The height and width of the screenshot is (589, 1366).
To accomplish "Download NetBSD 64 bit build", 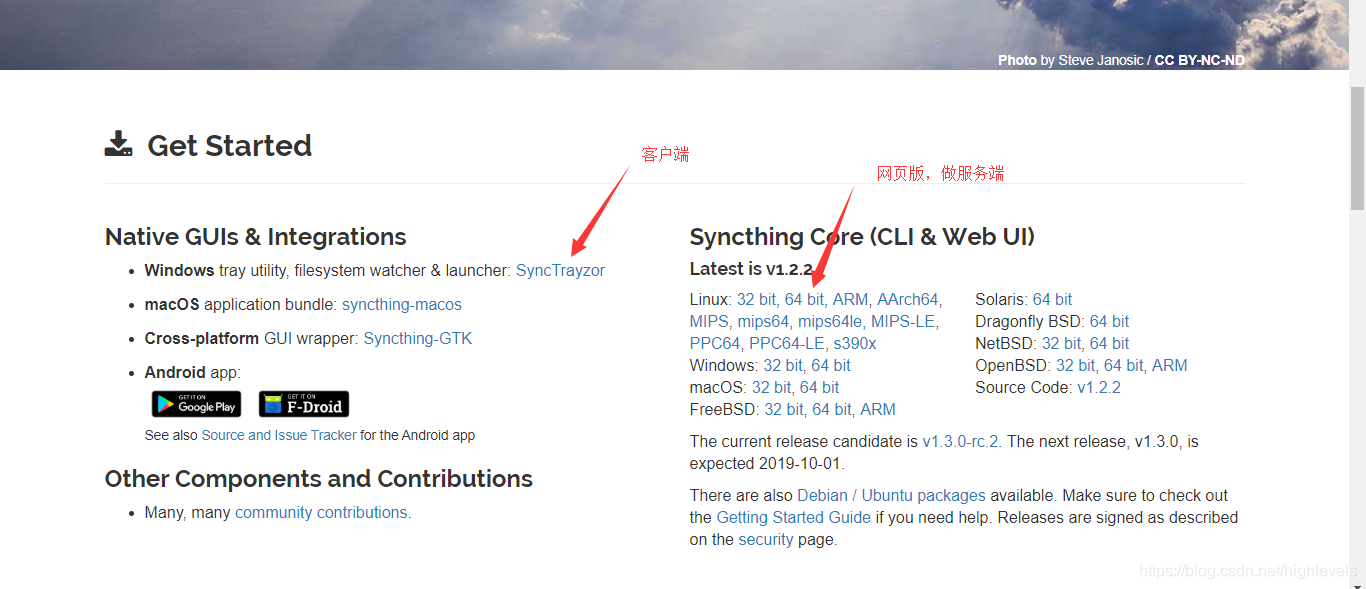I will pos(1109,343).
